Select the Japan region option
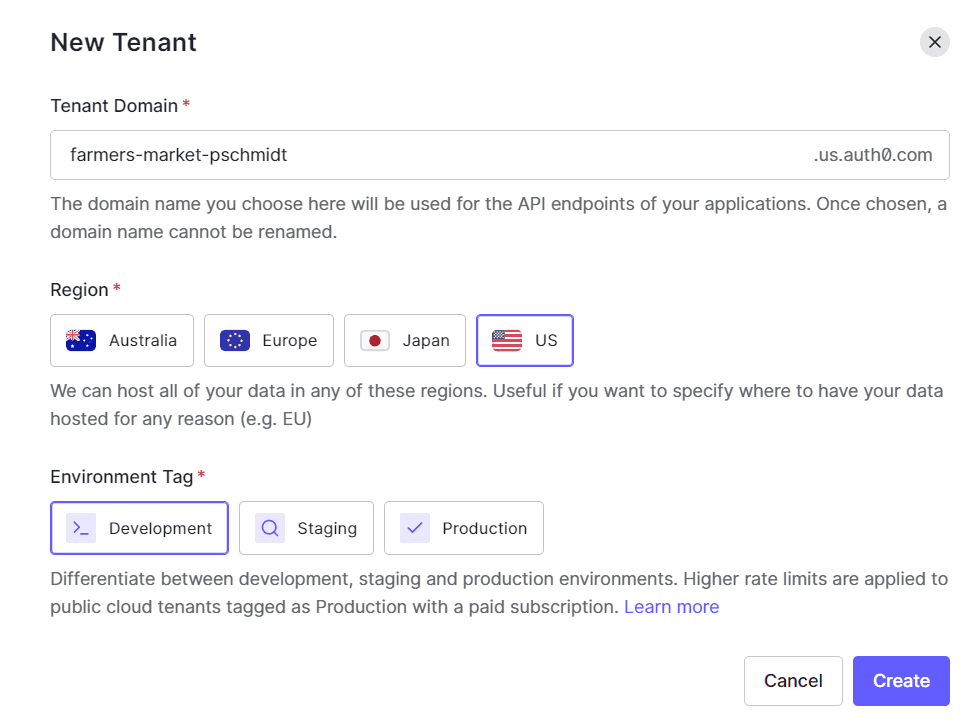 [405, 340]
